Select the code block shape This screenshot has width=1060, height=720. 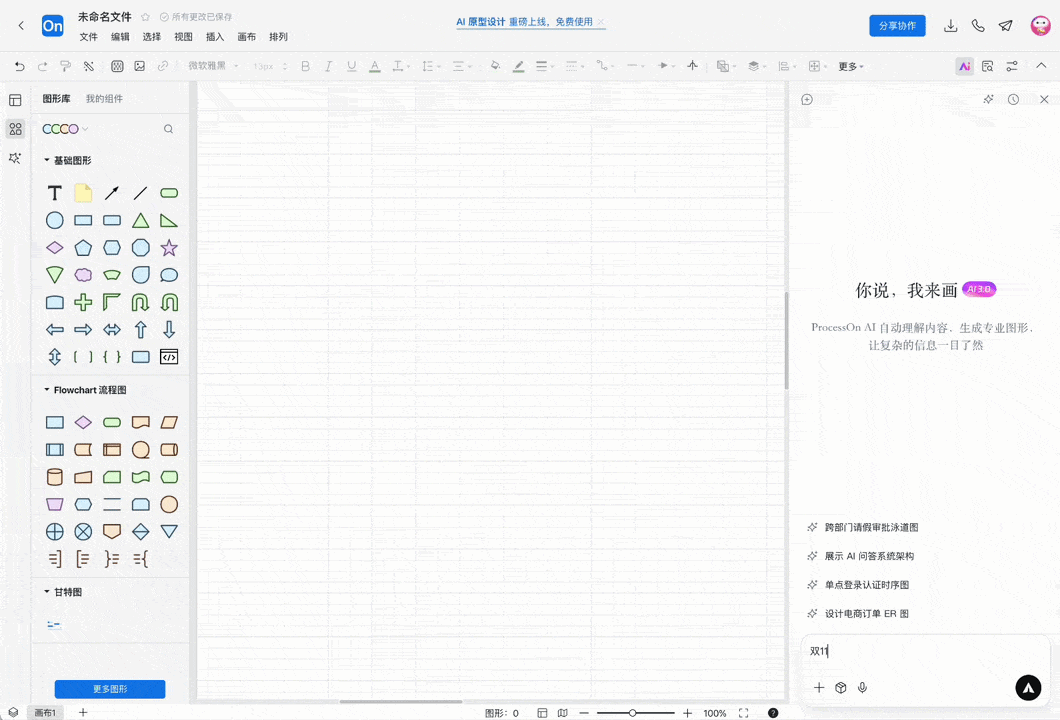(169, 357)
